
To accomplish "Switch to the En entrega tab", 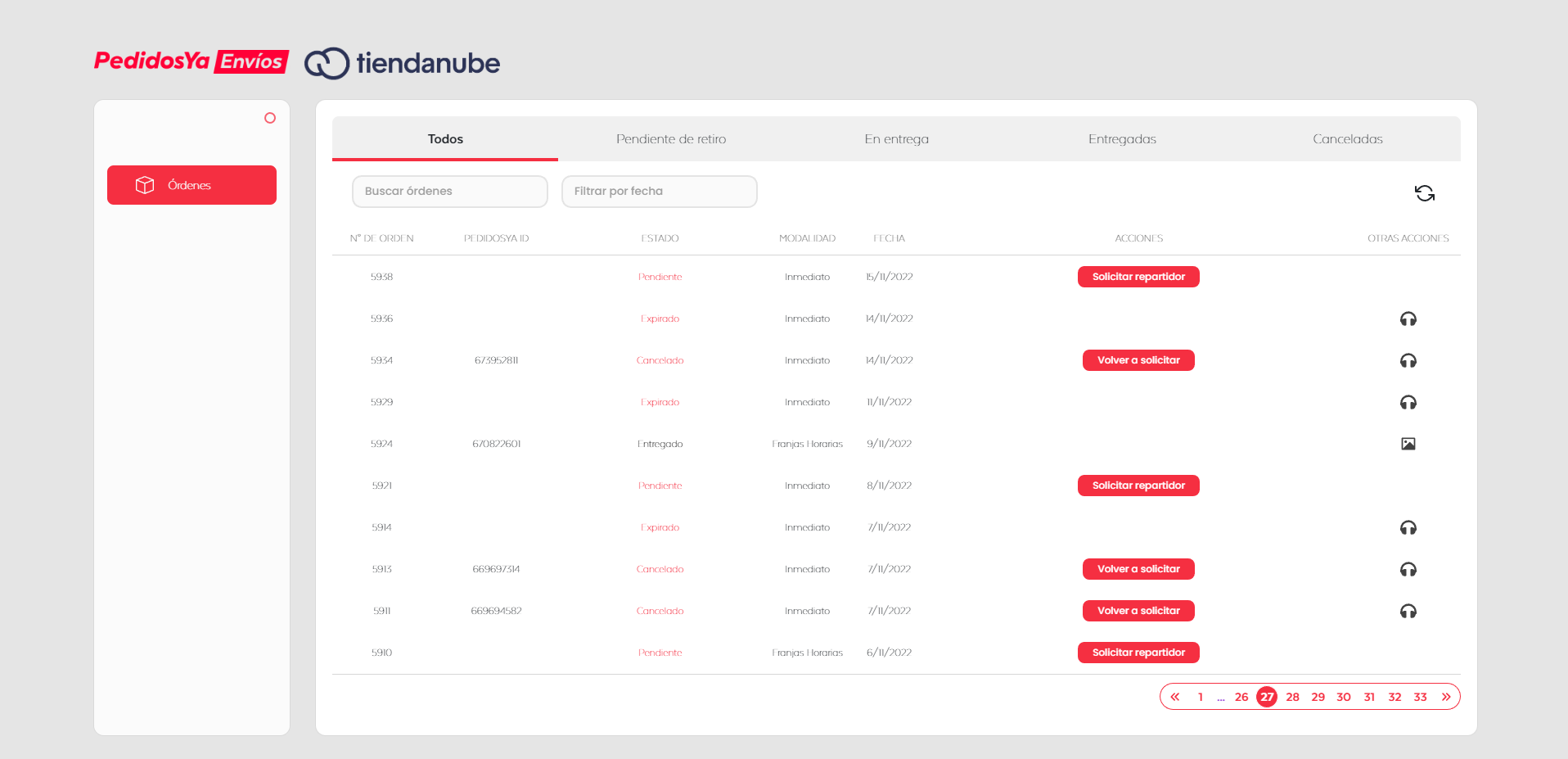I will click(x=896, y=139).
